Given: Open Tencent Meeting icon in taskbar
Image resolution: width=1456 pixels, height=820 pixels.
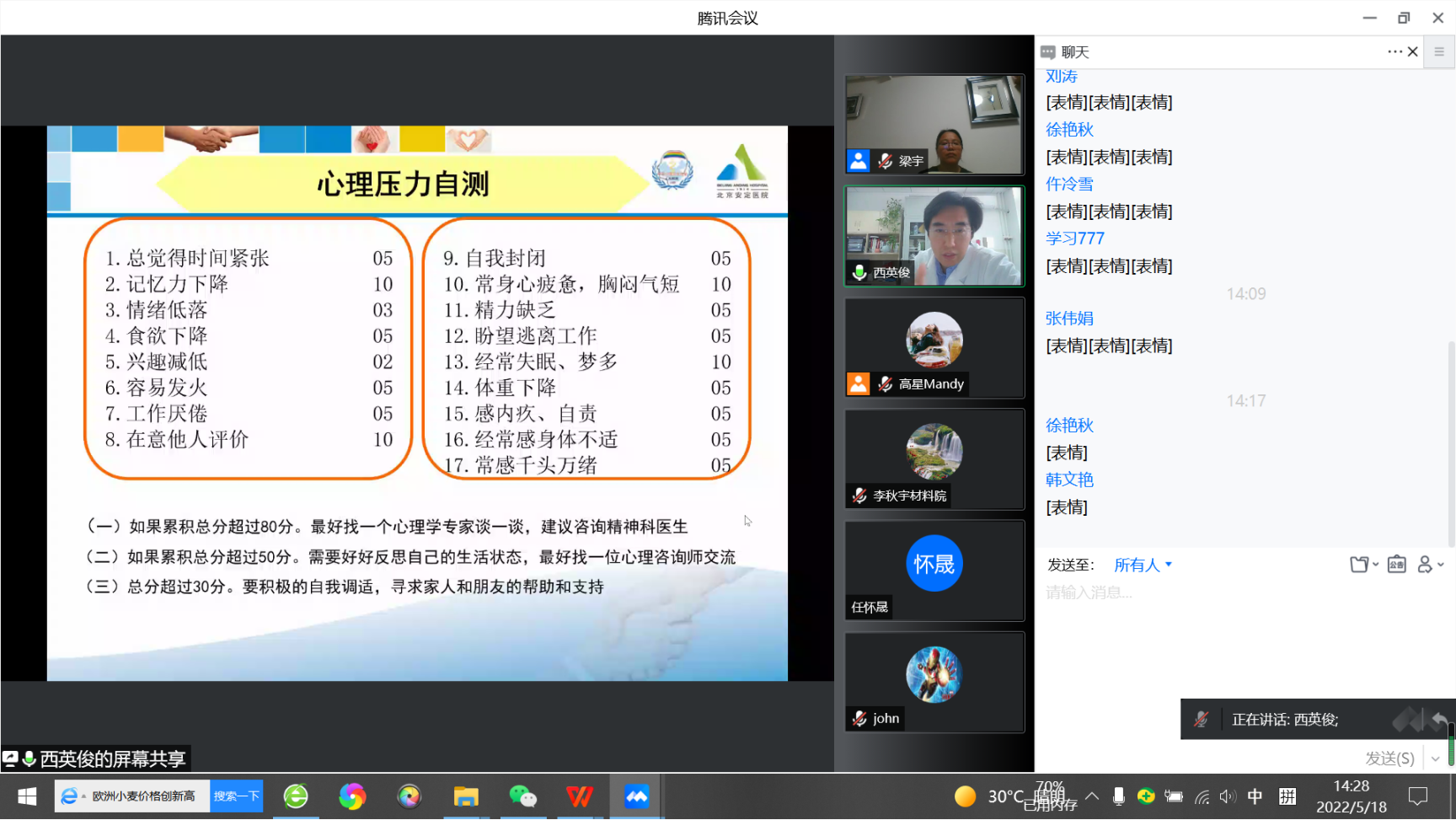Looking at the screenshot, I should tap(637, 796).
